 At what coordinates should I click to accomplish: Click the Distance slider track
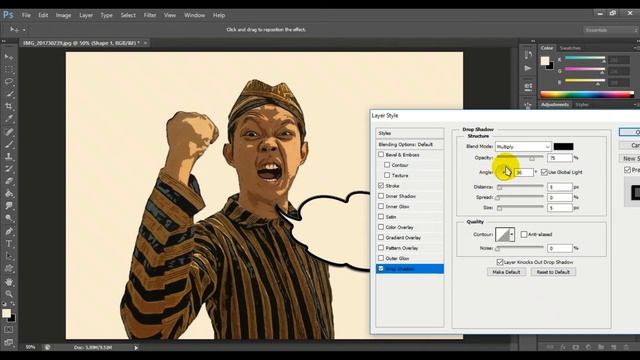click(520, 187)
